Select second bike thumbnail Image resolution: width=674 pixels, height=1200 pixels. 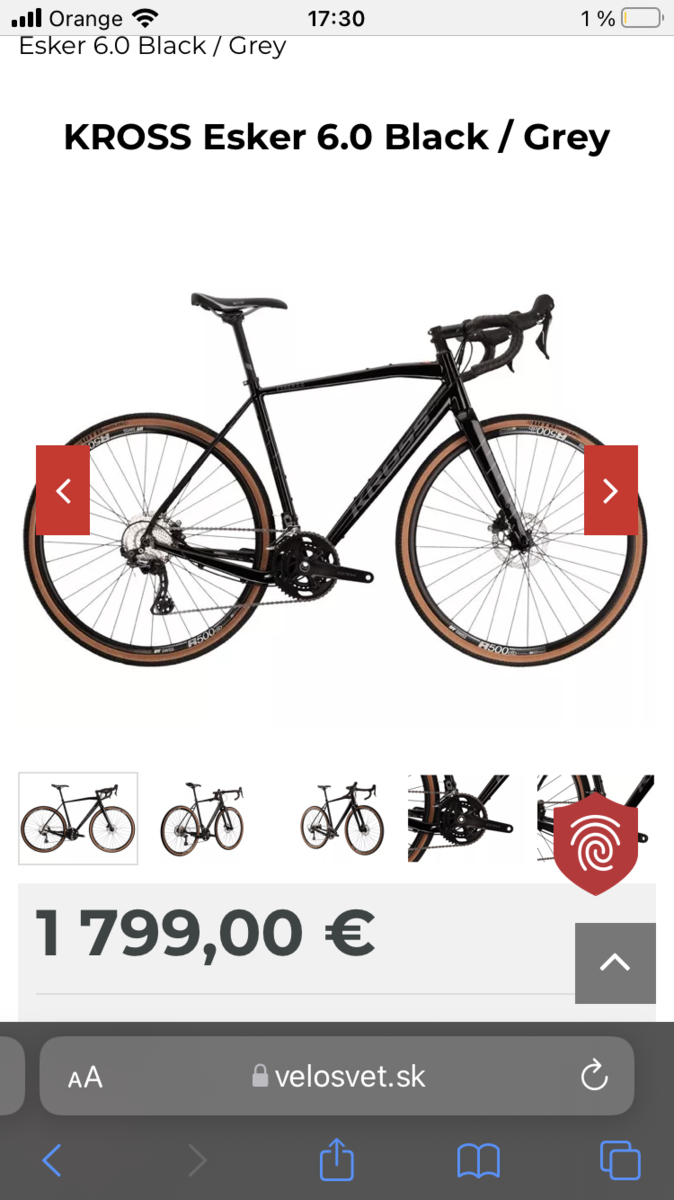click(x=202, y=818)
